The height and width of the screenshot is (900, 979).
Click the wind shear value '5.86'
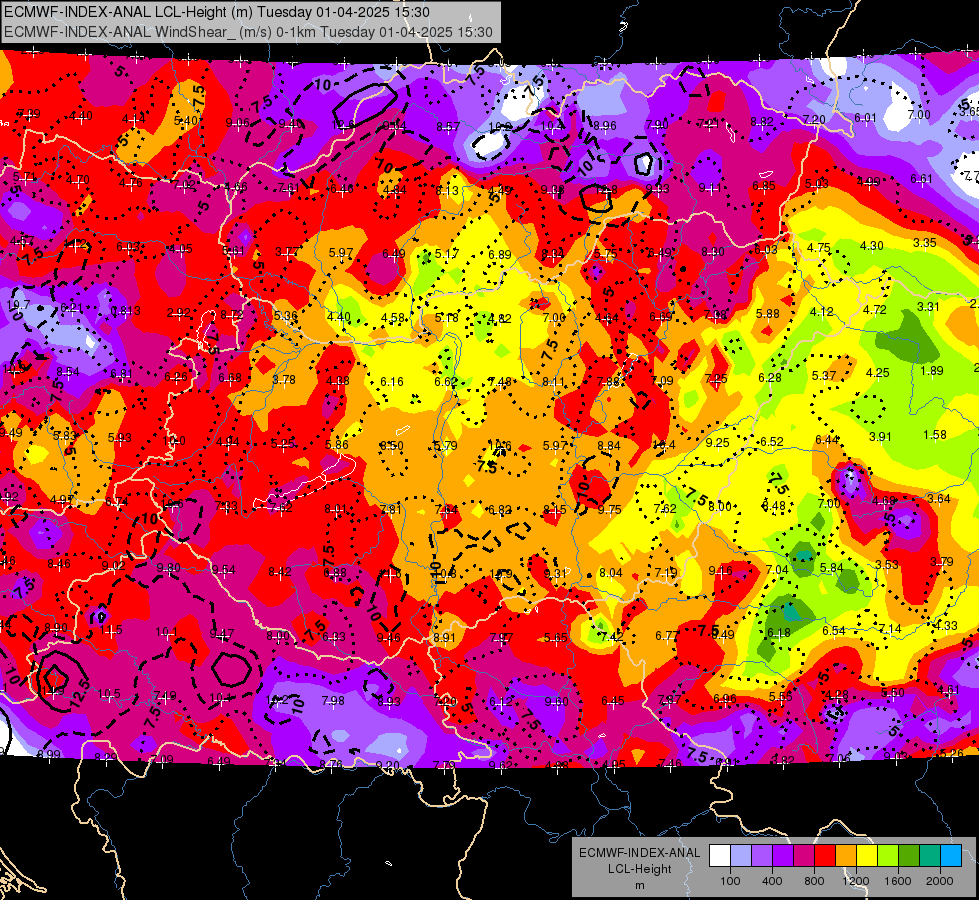[x=337, y=445]
